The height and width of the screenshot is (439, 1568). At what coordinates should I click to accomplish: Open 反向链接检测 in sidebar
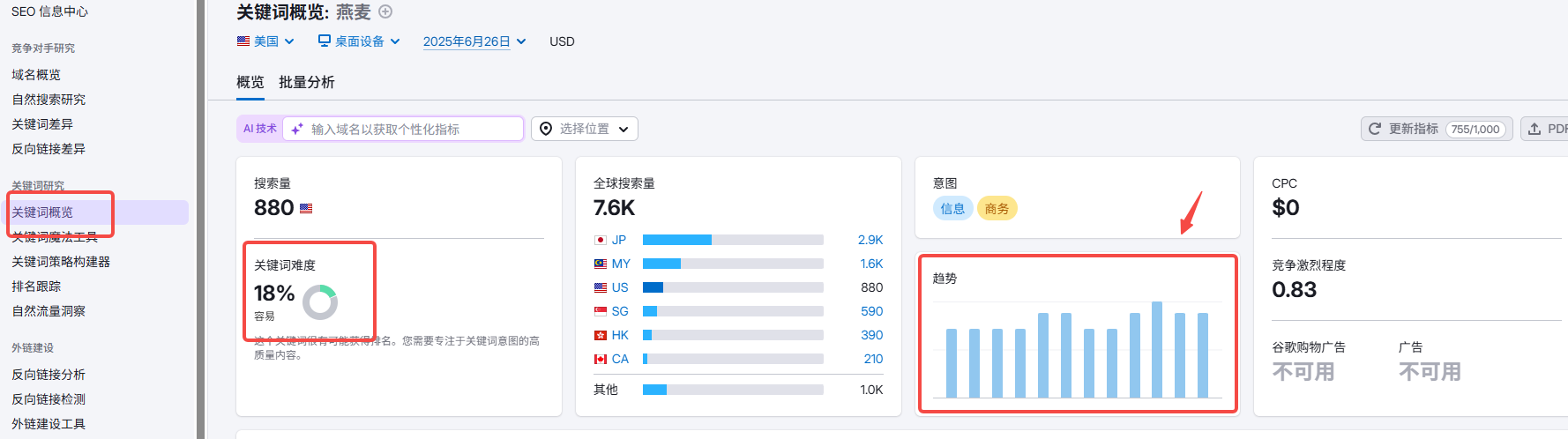coord(49,399)
